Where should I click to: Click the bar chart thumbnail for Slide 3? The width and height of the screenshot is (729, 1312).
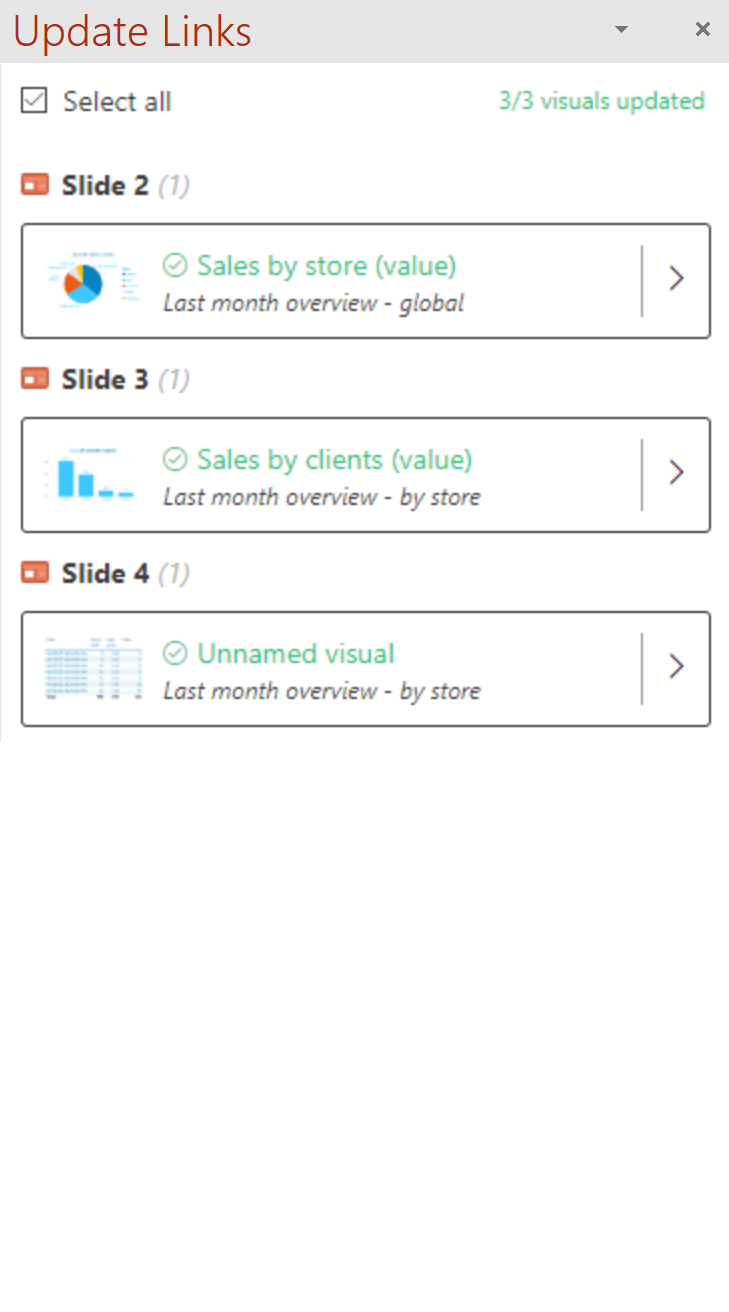(x=92, y=475)
